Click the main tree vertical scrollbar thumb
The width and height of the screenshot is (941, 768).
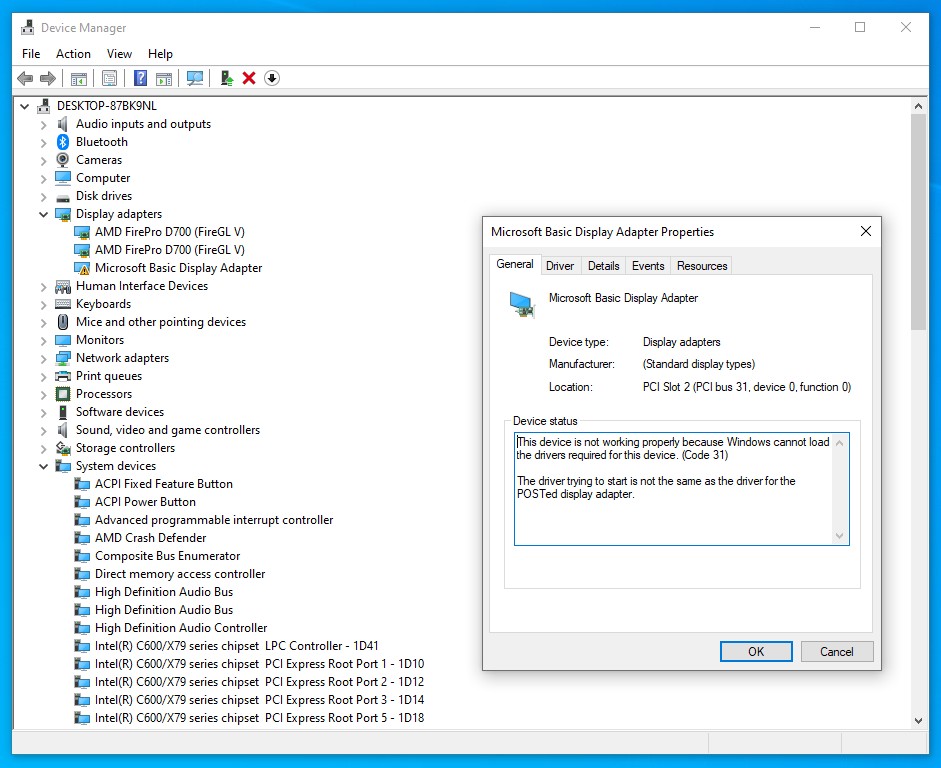(918, 222)
